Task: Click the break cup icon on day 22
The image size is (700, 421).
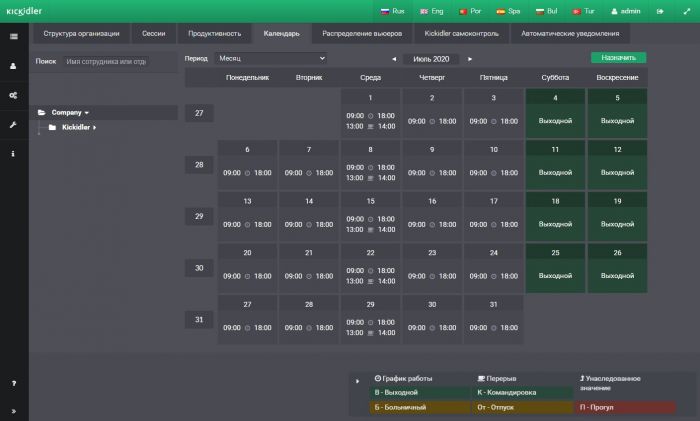Action: tap(371, 282)
